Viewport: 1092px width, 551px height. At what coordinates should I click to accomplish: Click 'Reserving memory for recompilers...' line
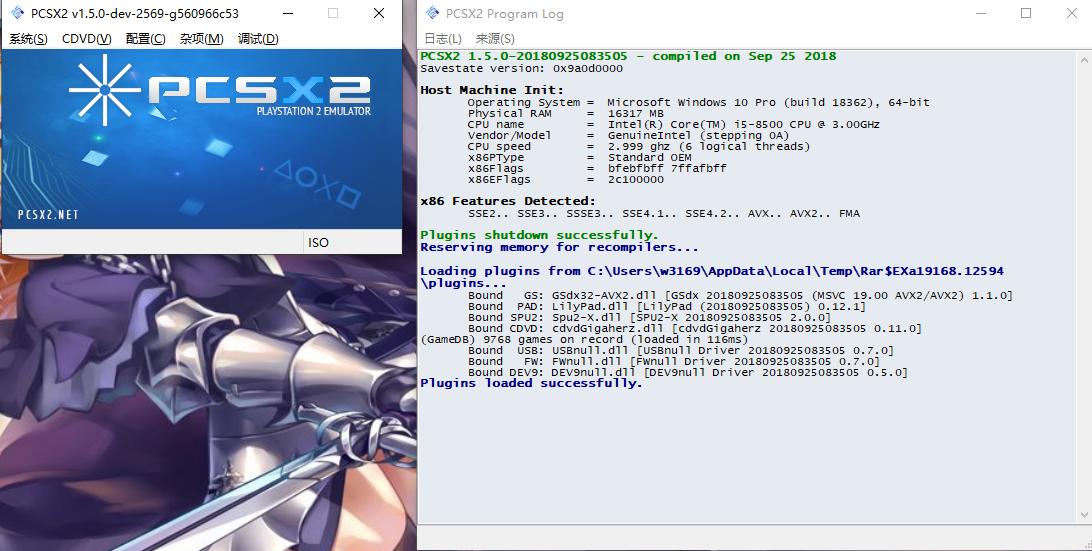[559, 247]
